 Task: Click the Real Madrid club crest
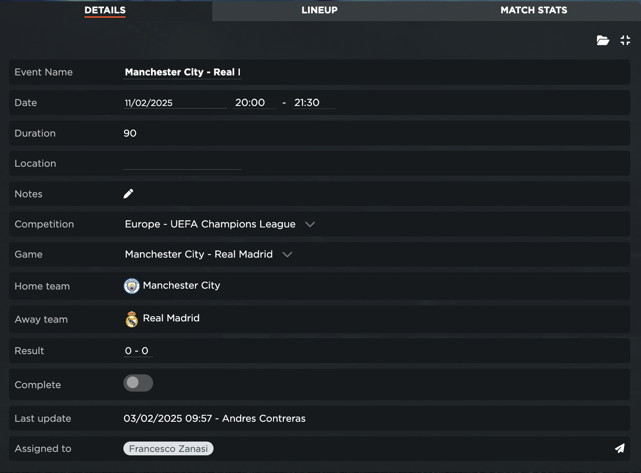click(132, 319)
